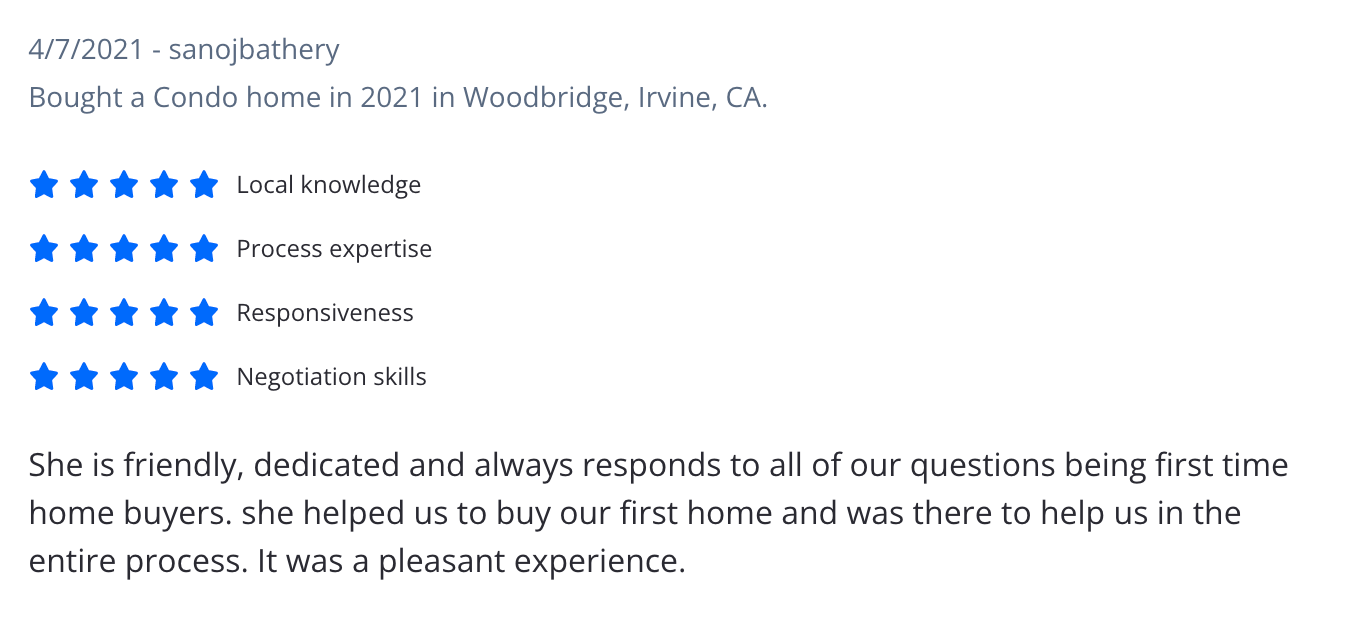Click the first star of Process expertise
The height and width of the screenshot is (618, 1358).
[44, 249]
